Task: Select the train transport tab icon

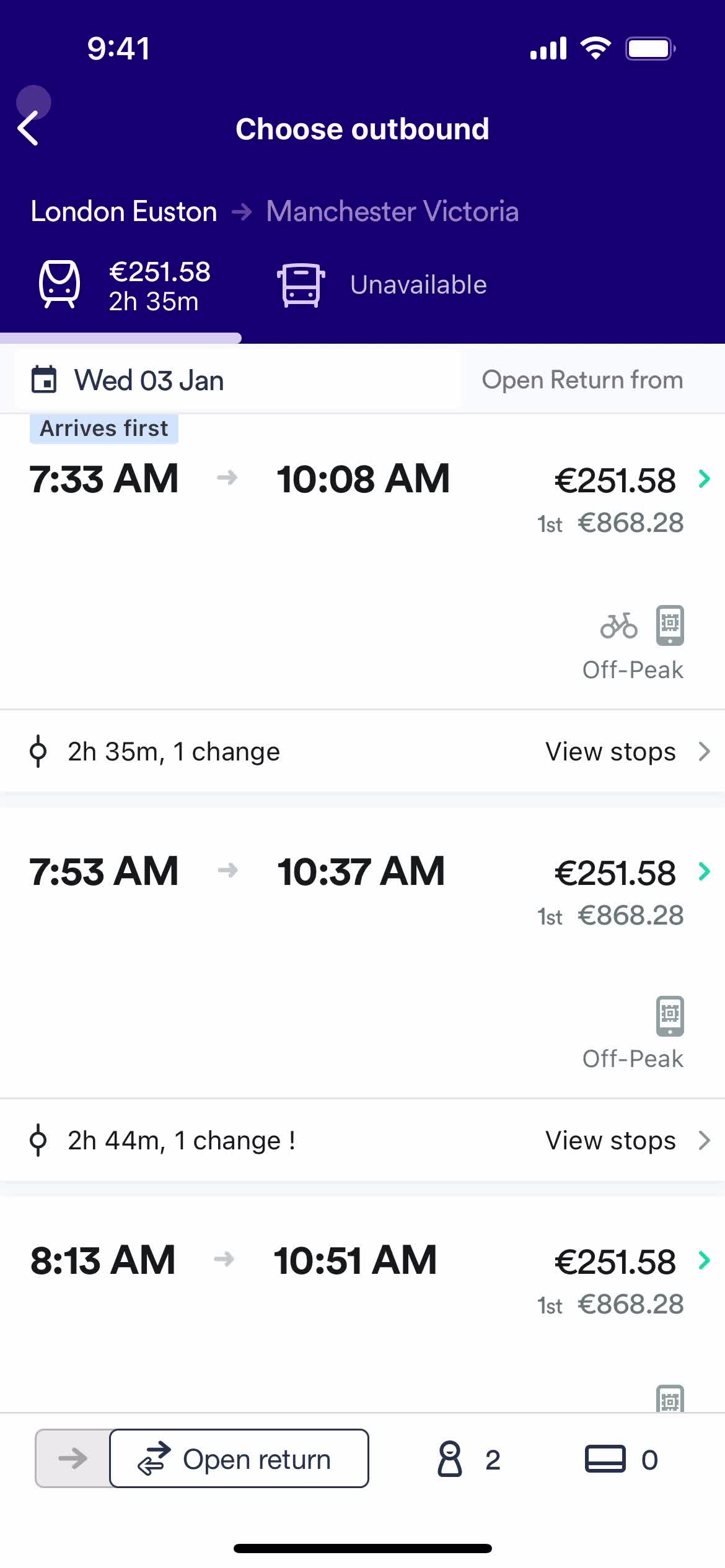Action: (59, 284)
